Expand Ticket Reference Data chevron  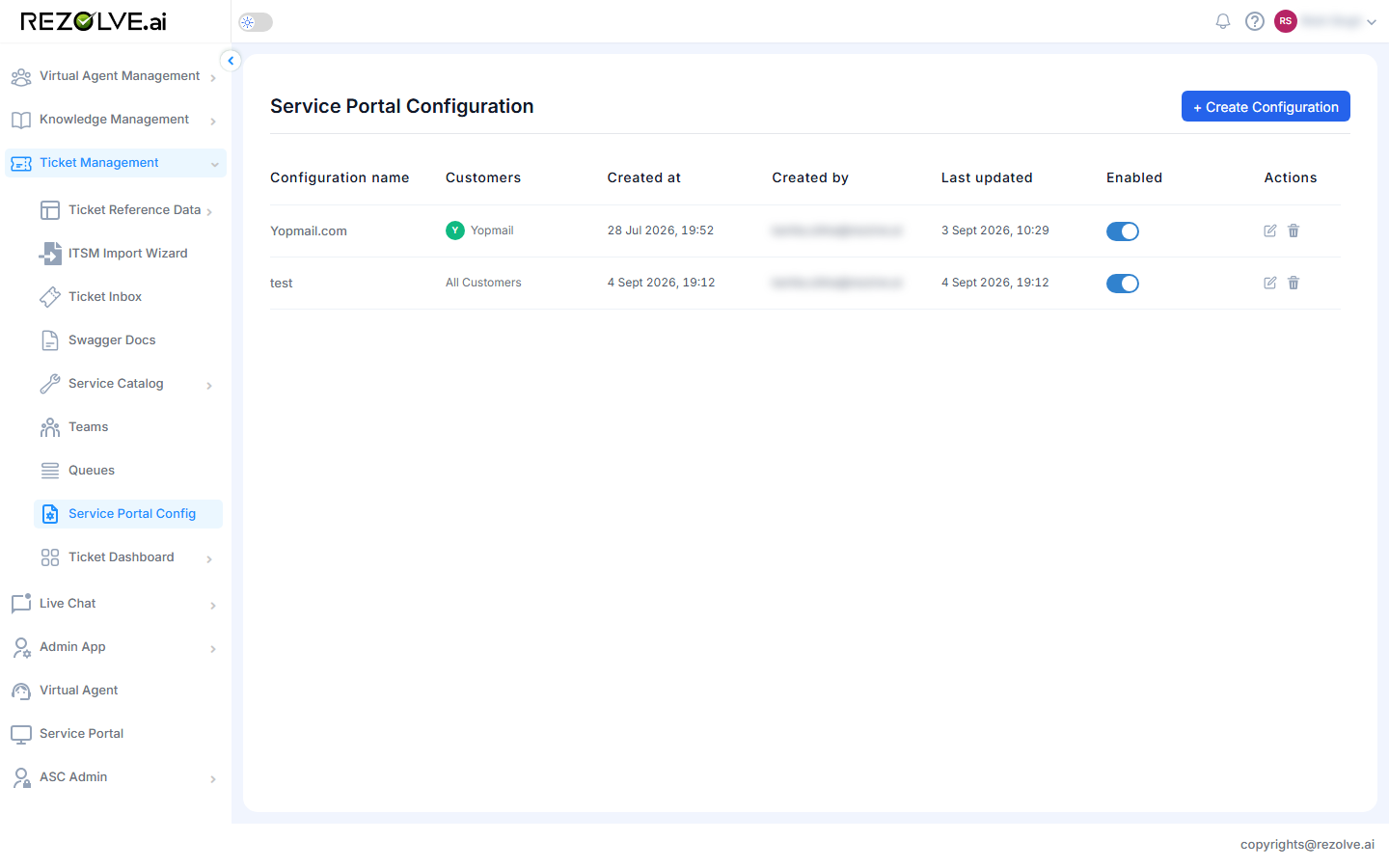click(209, 212)
